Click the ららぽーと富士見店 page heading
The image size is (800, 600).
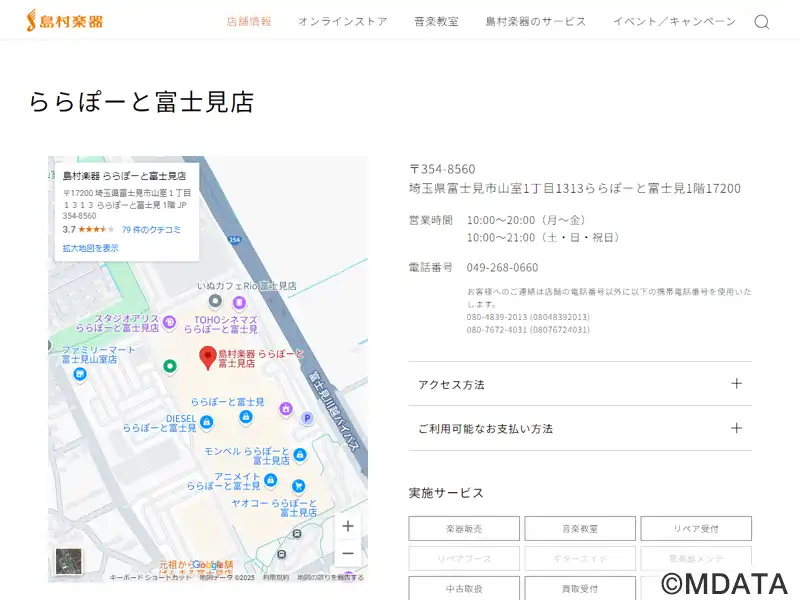pos(141,102)
